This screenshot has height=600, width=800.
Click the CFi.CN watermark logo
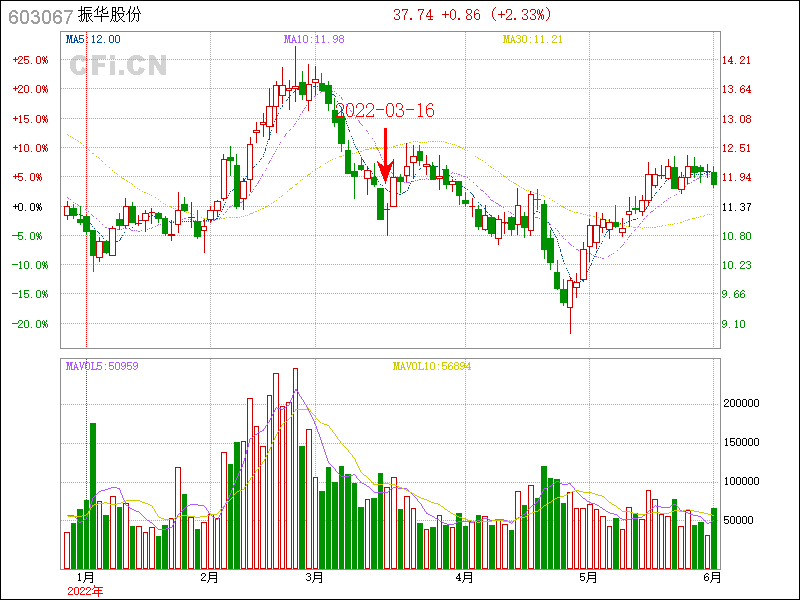coord(117,65)
